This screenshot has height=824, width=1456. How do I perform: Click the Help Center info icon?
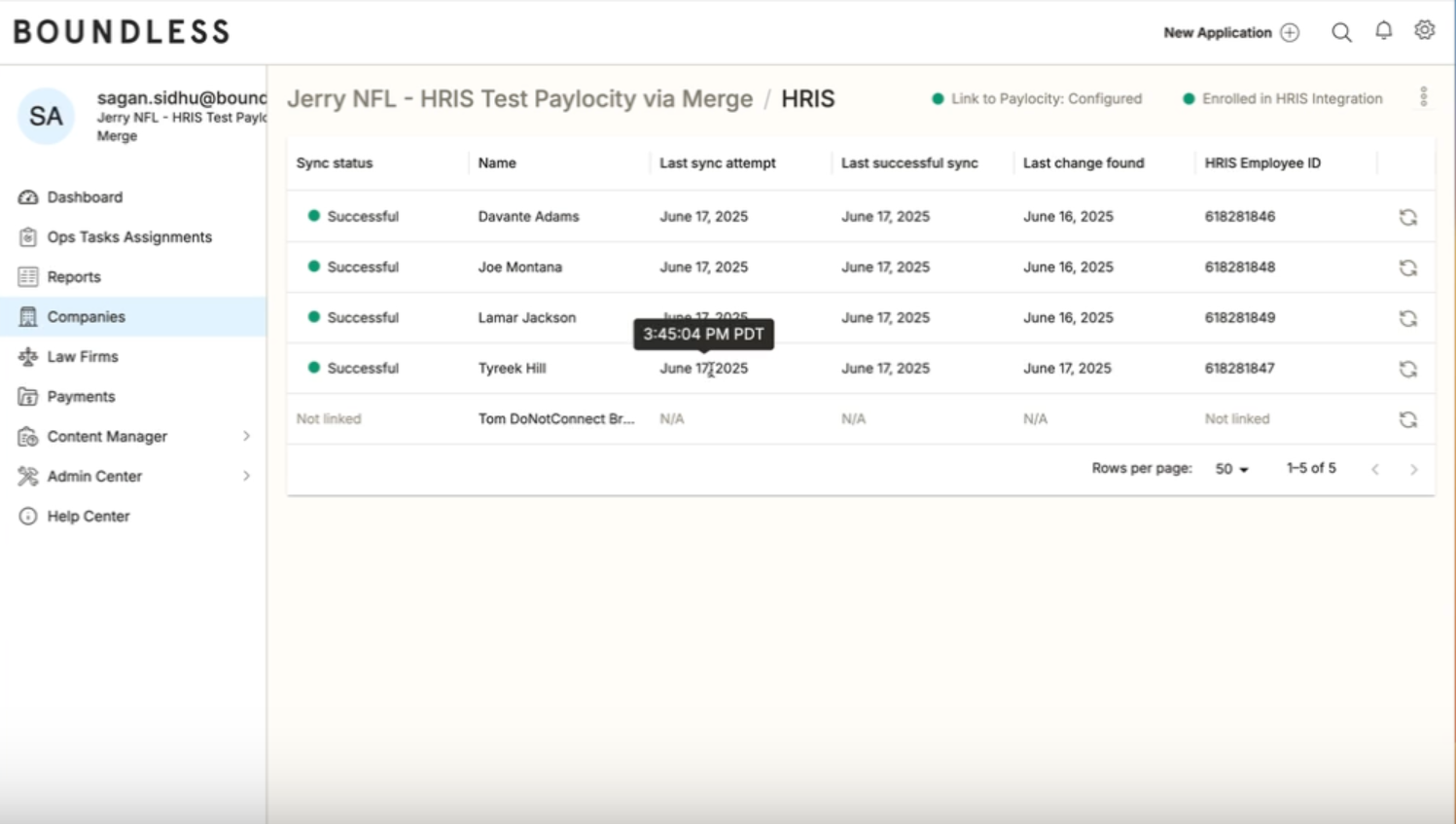(28, 516)
